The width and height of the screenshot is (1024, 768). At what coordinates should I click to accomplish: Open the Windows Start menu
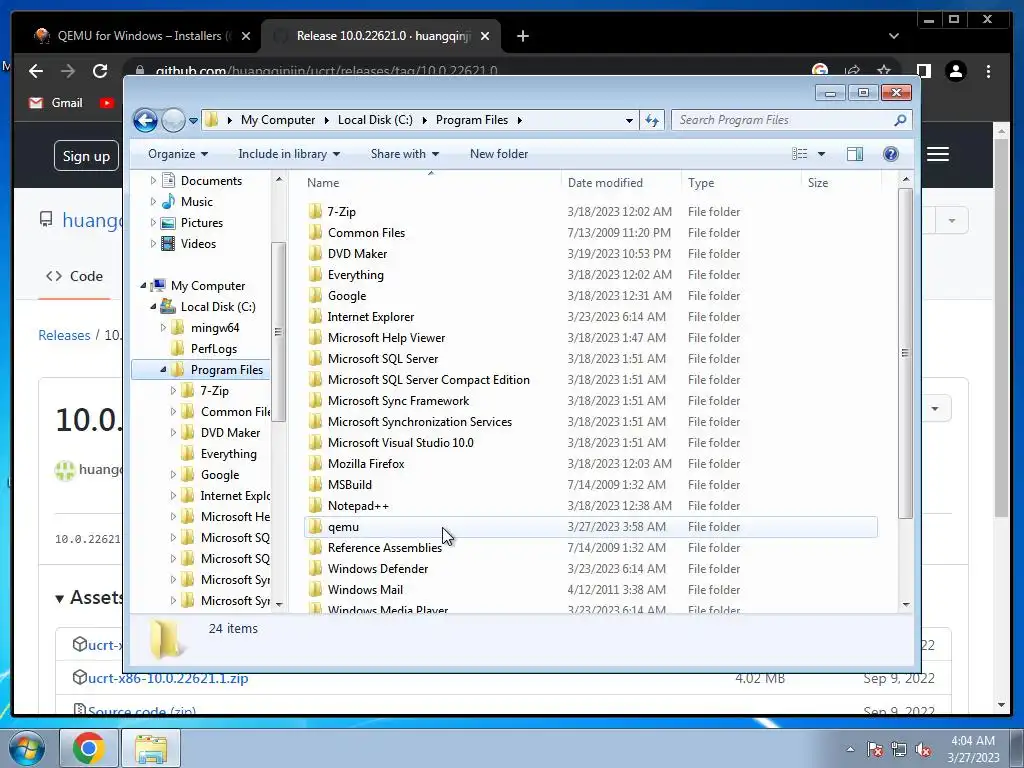coord(25,748)
